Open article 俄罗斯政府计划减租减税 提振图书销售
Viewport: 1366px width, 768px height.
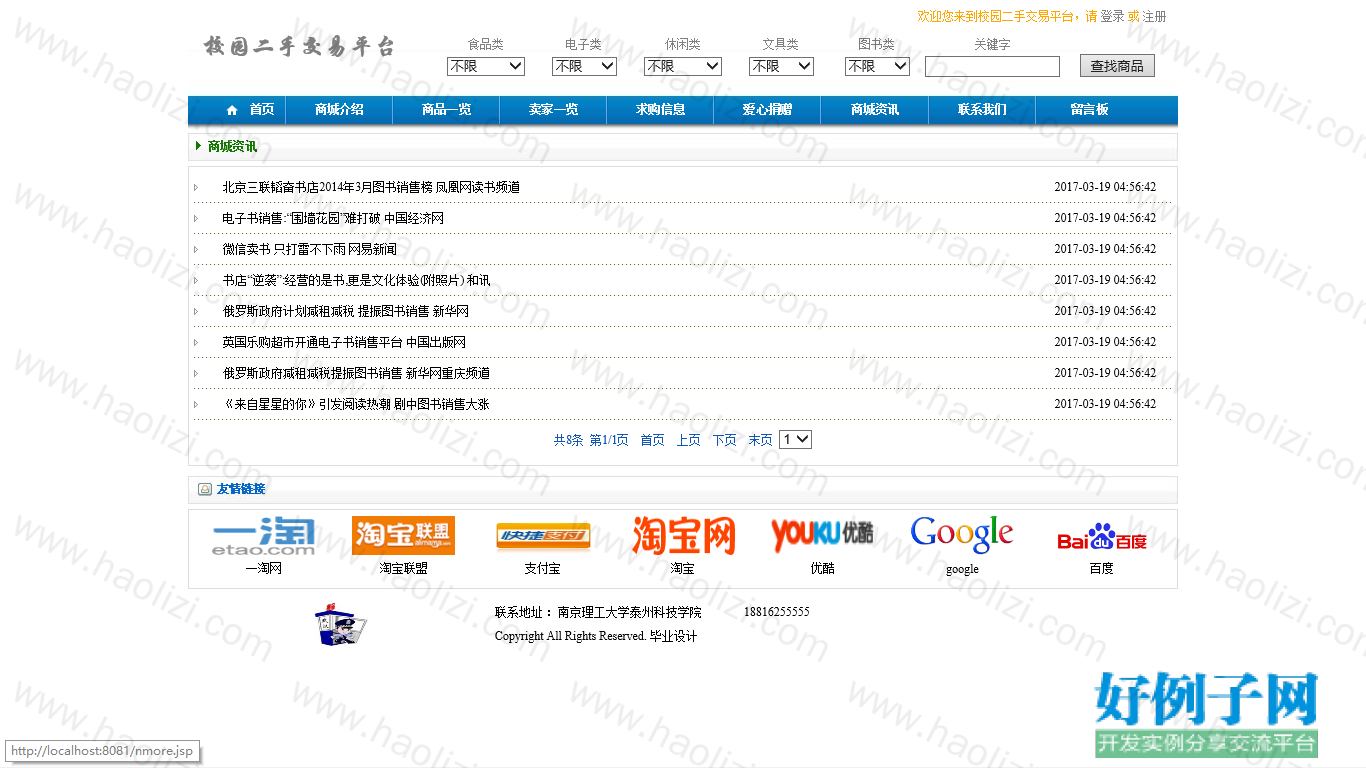click(345, 311)
